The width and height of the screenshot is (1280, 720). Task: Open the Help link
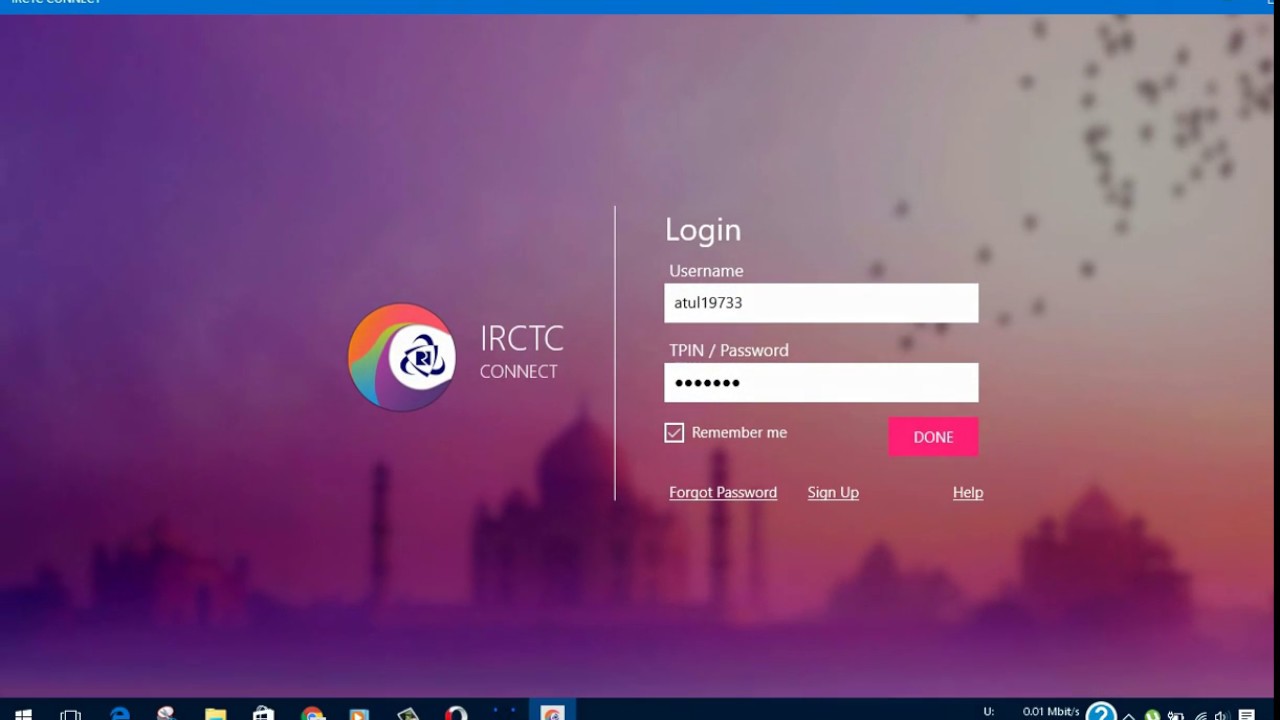968,492
